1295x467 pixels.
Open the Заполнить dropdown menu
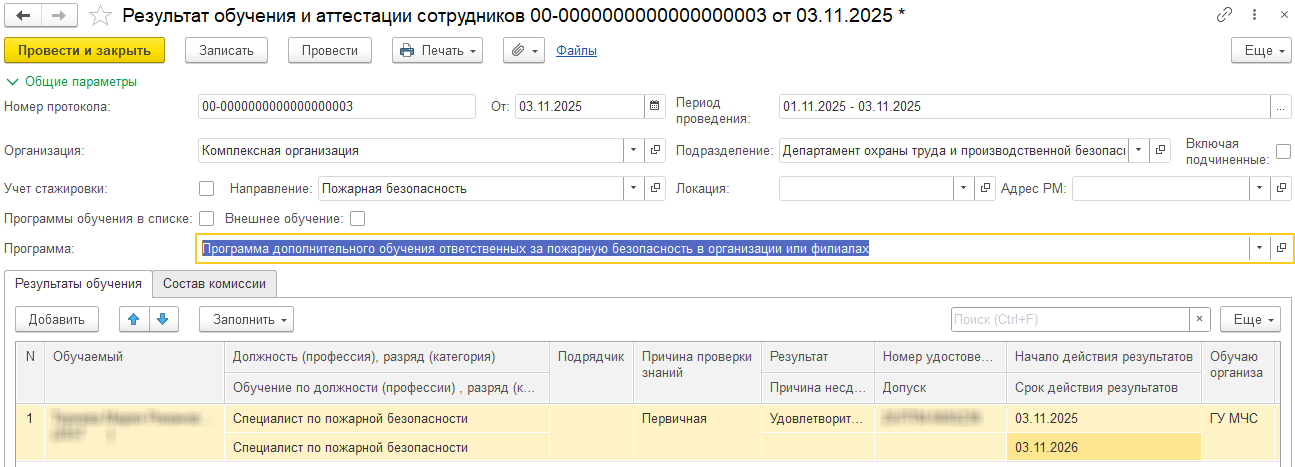coord(246,319)
